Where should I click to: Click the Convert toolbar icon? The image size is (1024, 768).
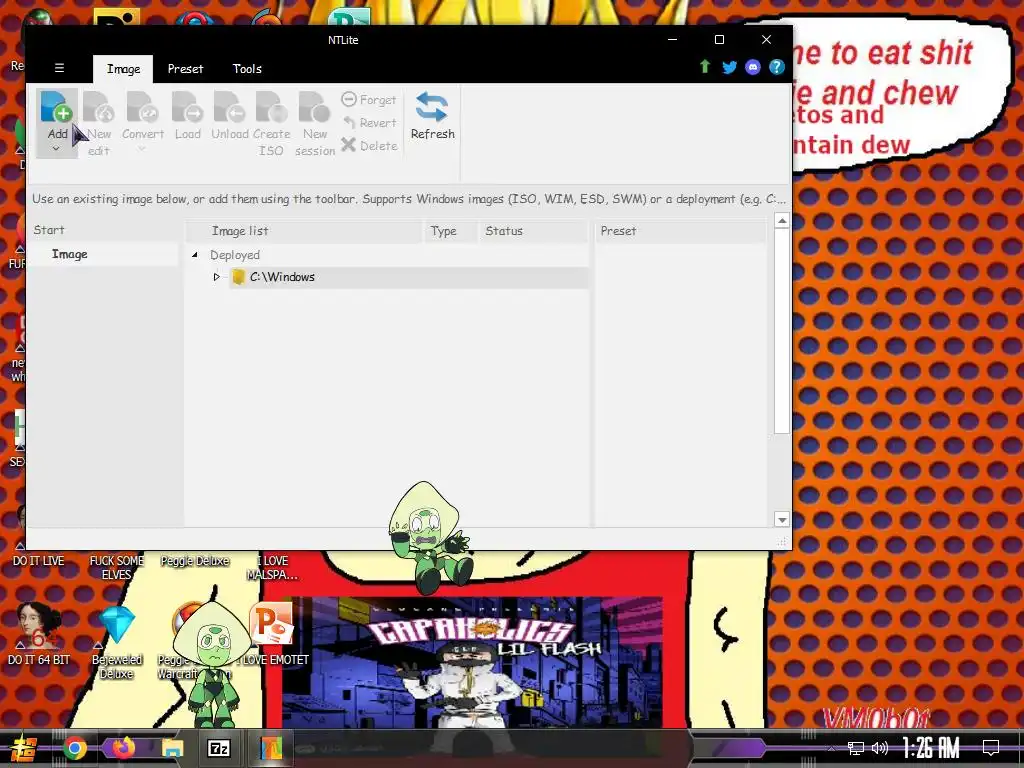142,106
